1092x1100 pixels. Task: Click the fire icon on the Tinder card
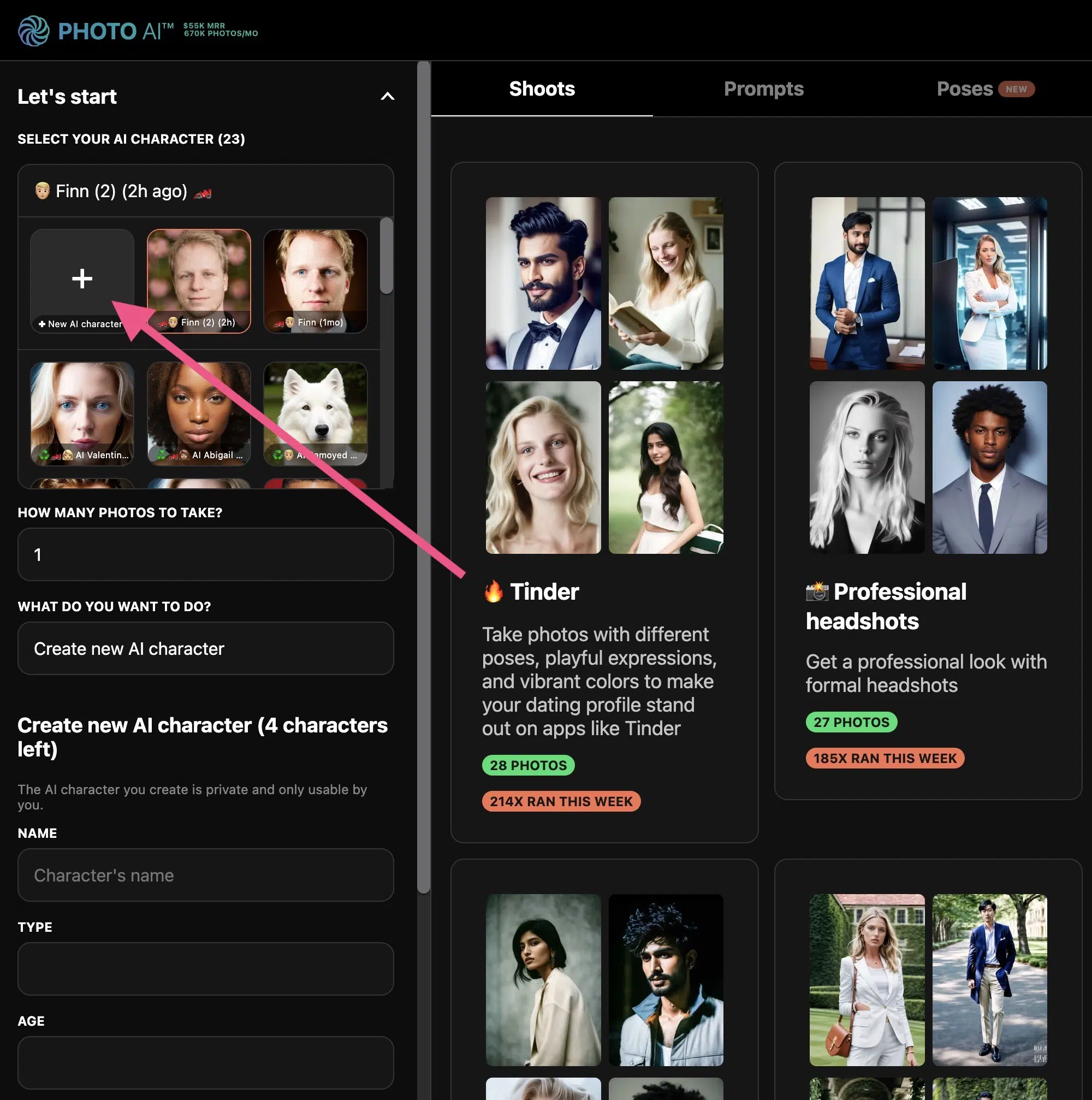pyautogui.click(x=494, y=592)
